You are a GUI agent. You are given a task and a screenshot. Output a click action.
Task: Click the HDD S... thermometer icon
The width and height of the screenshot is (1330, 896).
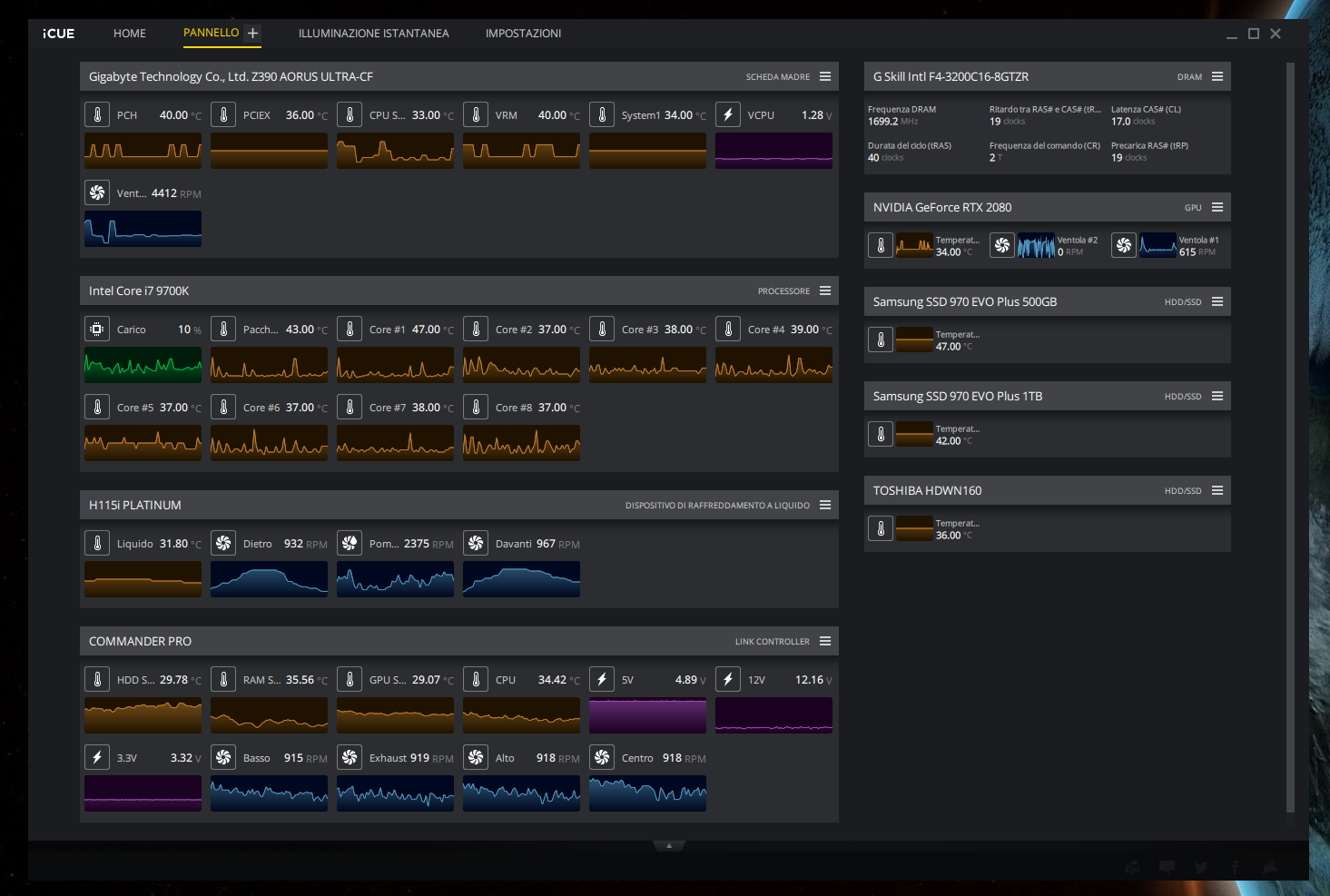click(97, 679)
